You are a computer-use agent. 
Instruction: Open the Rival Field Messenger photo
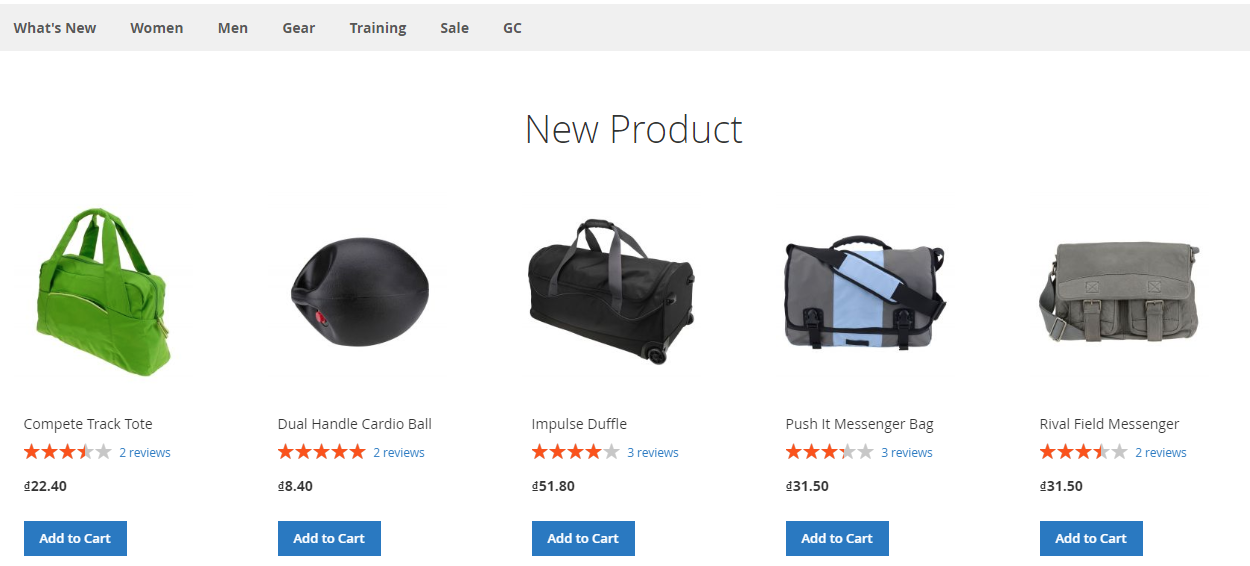pyautogui.click(x=1120, y=291)
